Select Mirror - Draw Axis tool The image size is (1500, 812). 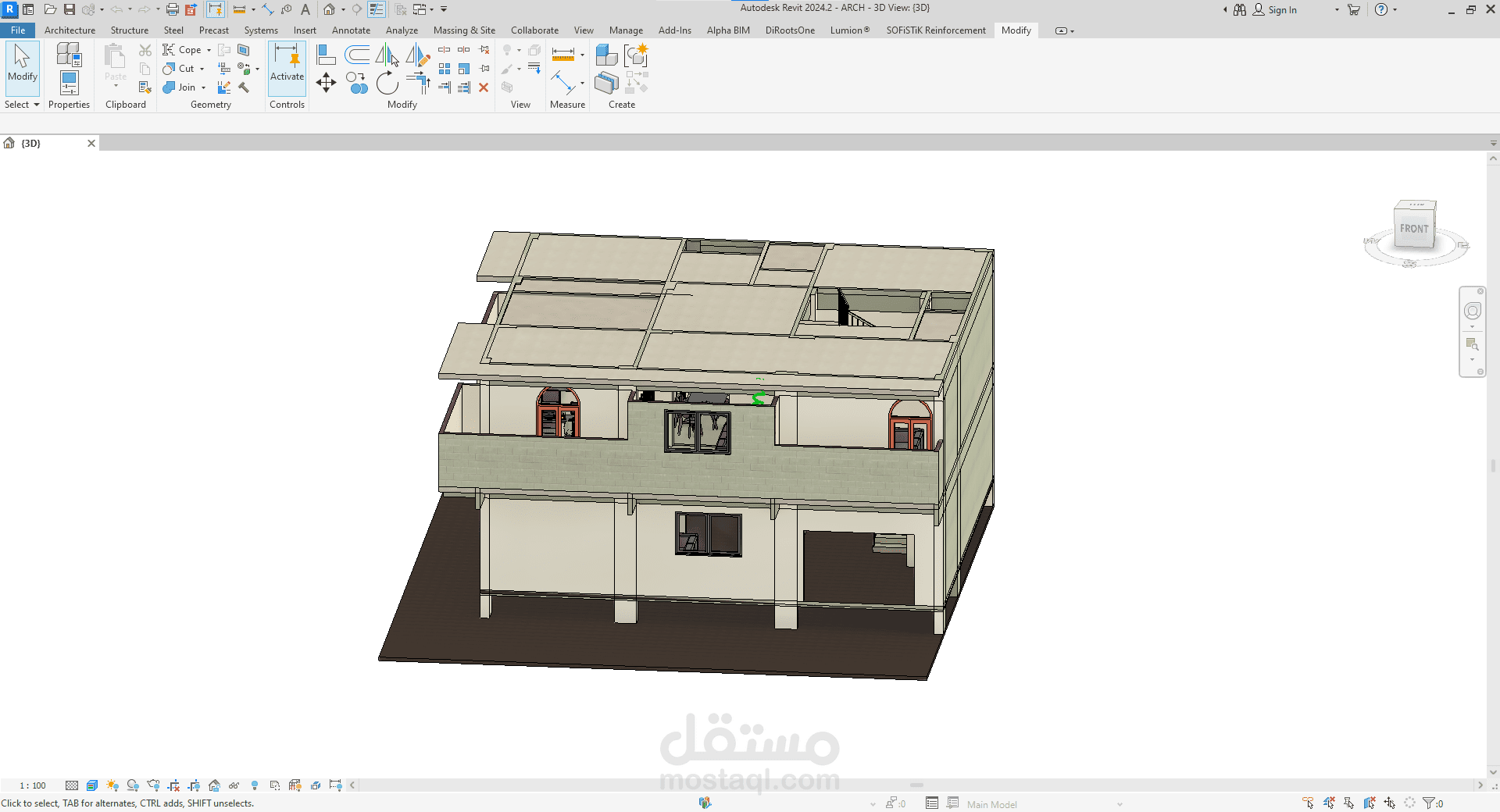418,55
